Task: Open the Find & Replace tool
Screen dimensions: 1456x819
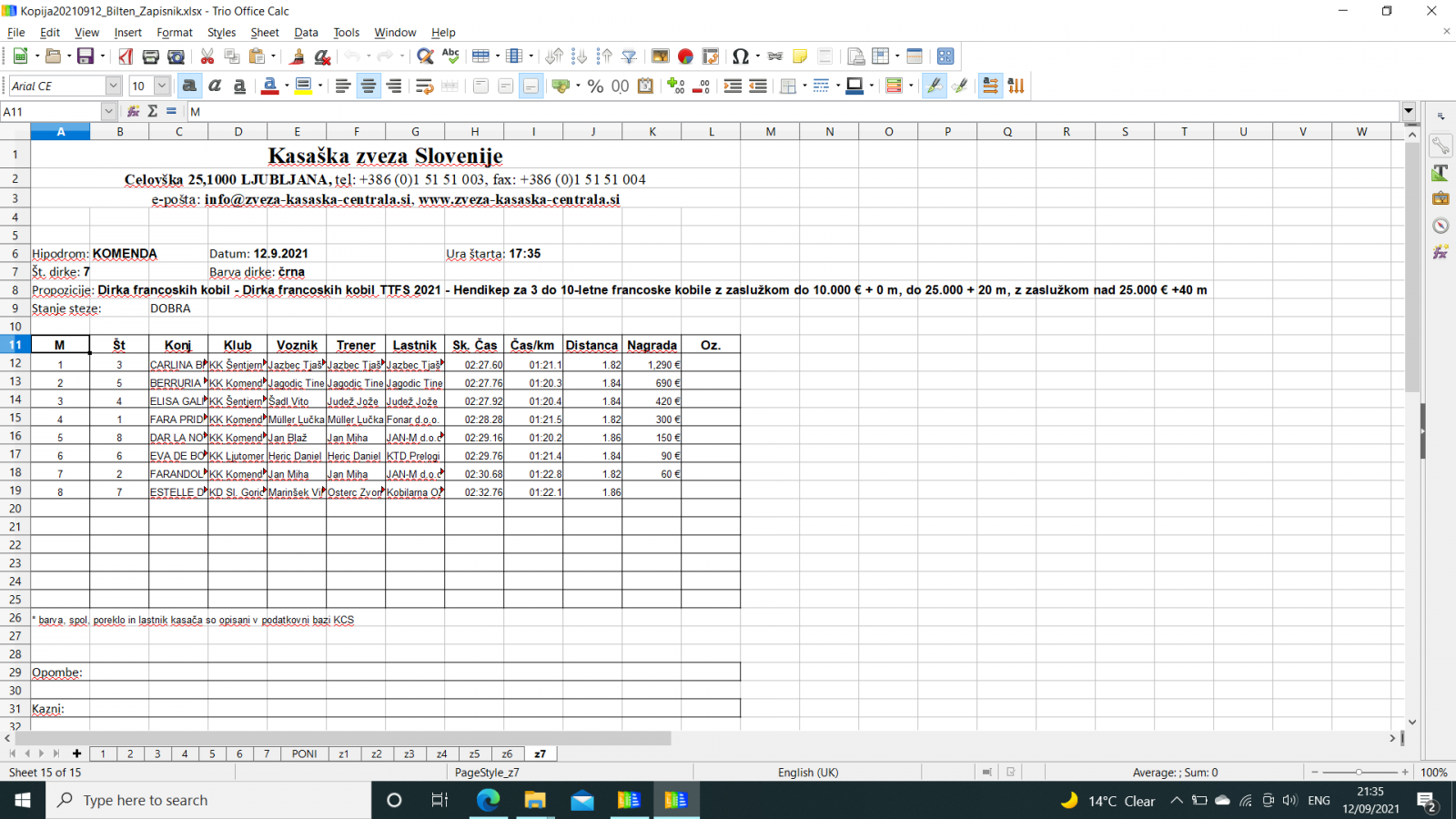Action: [x=424, y=56]
